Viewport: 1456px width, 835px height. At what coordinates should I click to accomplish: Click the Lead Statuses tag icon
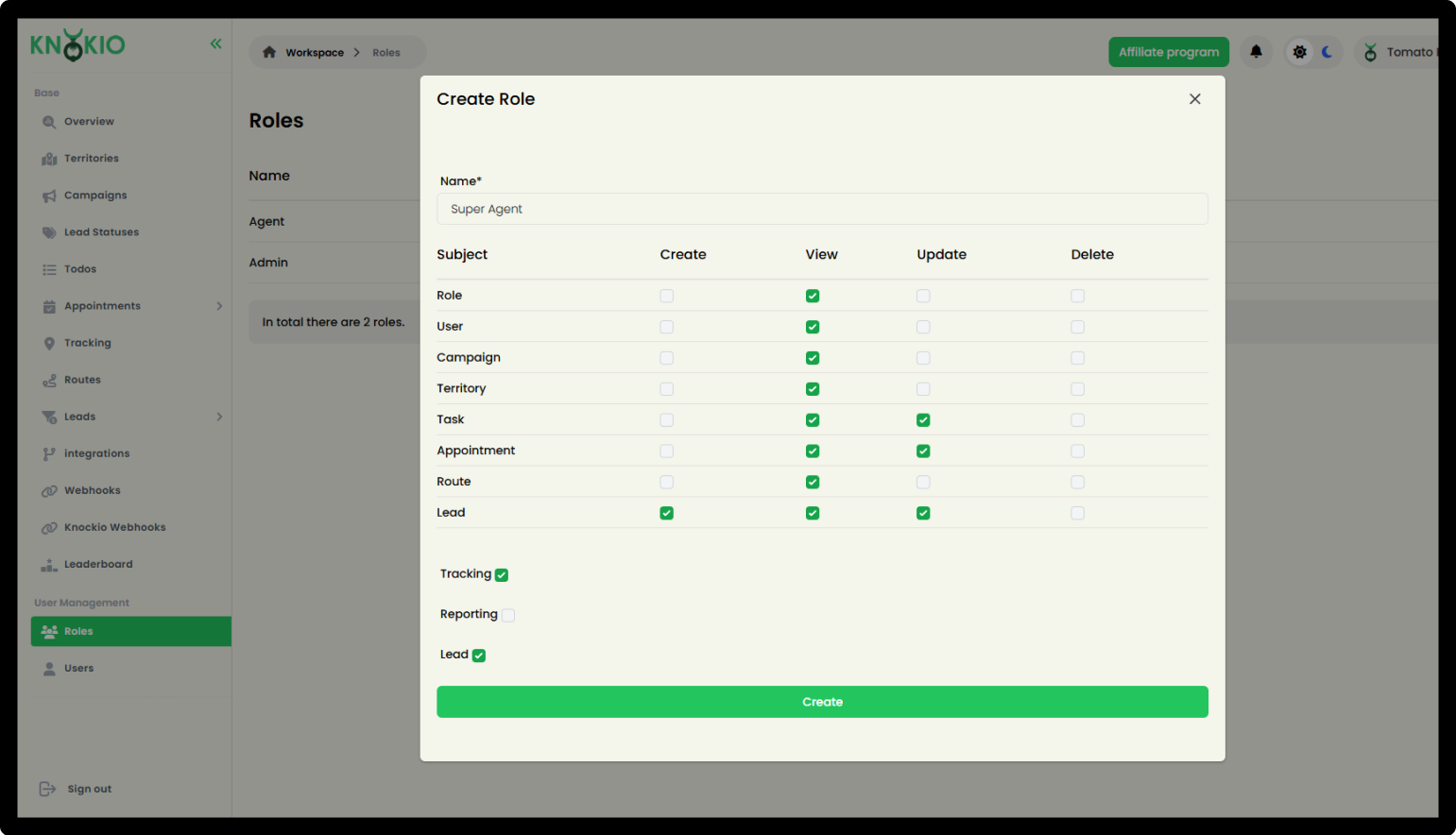click(x=49, y=232)
